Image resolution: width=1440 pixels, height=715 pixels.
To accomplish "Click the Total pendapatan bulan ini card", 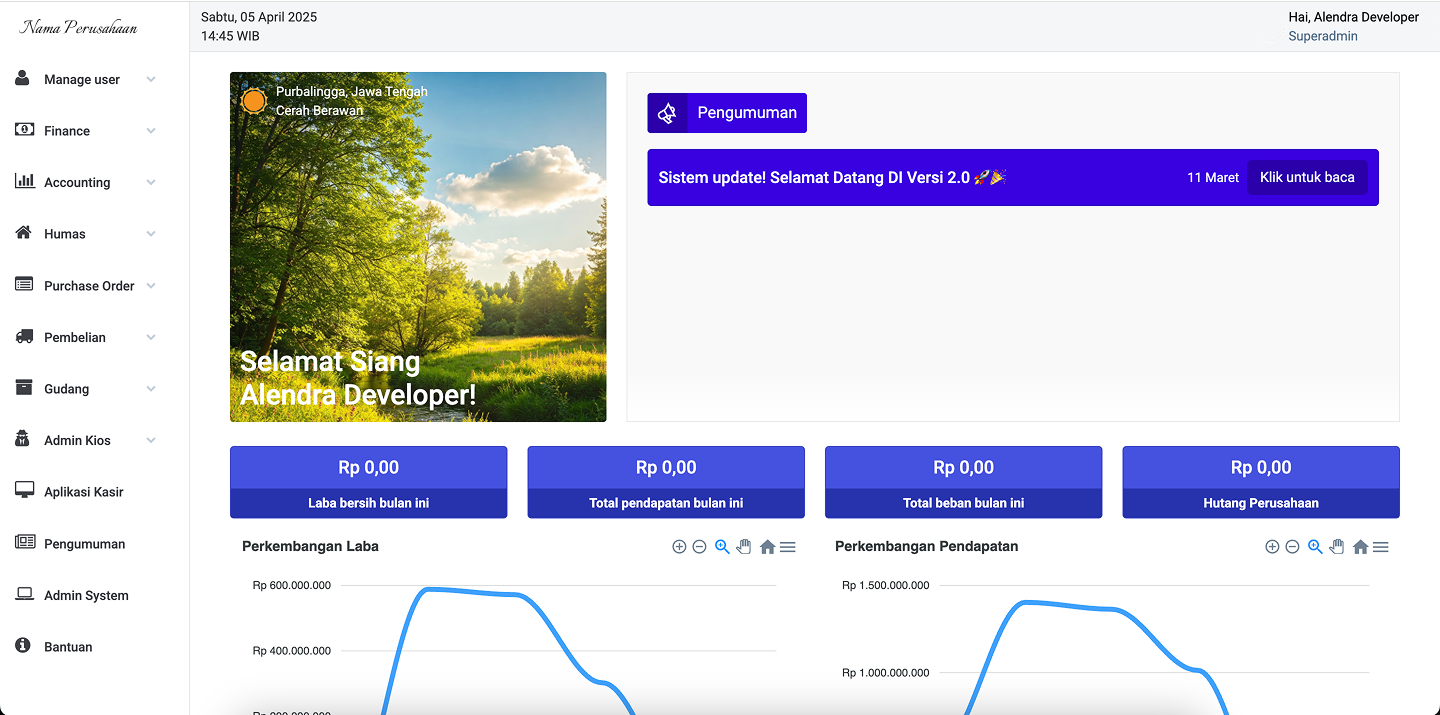I will (x=666, y=482).
